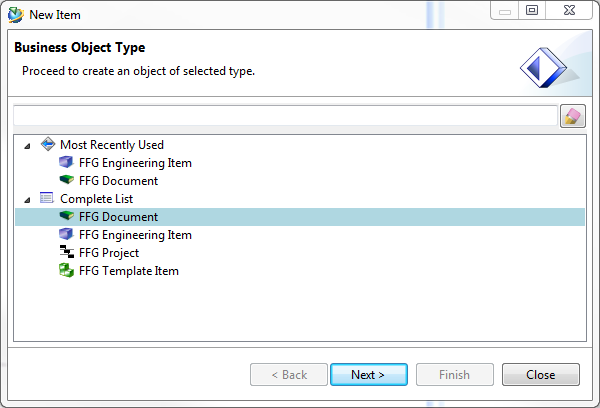Click the green document icon under Most Recently Used

click(x=67, y=180)
